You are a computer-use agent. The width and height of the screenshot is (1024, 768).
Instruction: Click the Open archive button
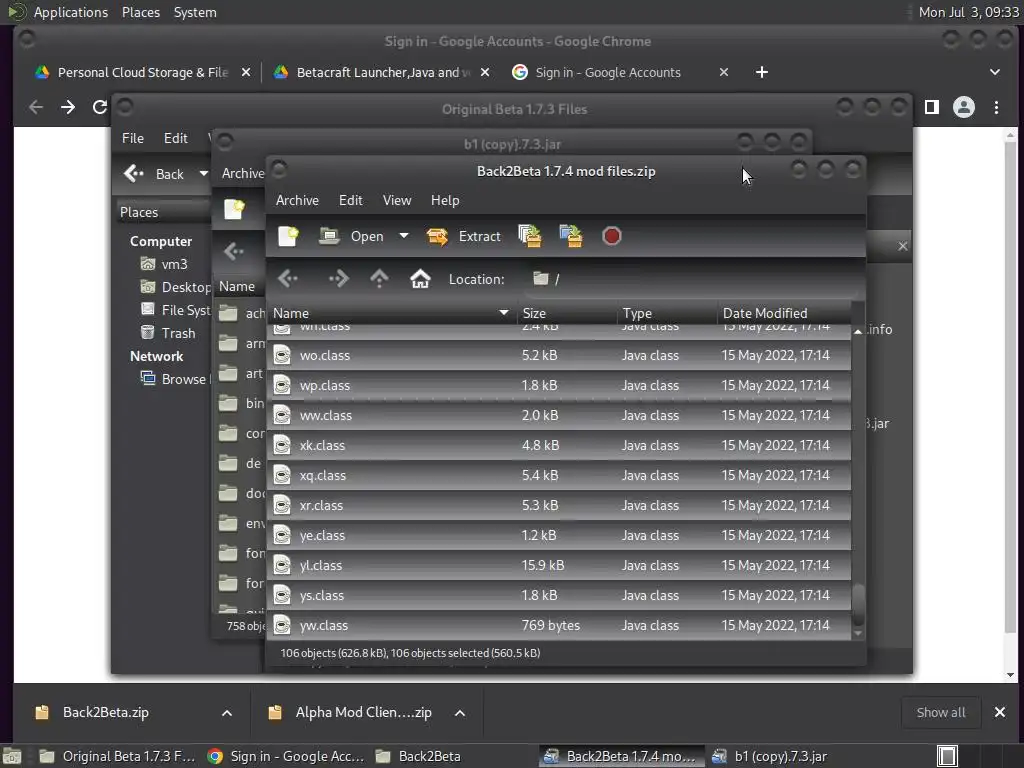[351, 236]
